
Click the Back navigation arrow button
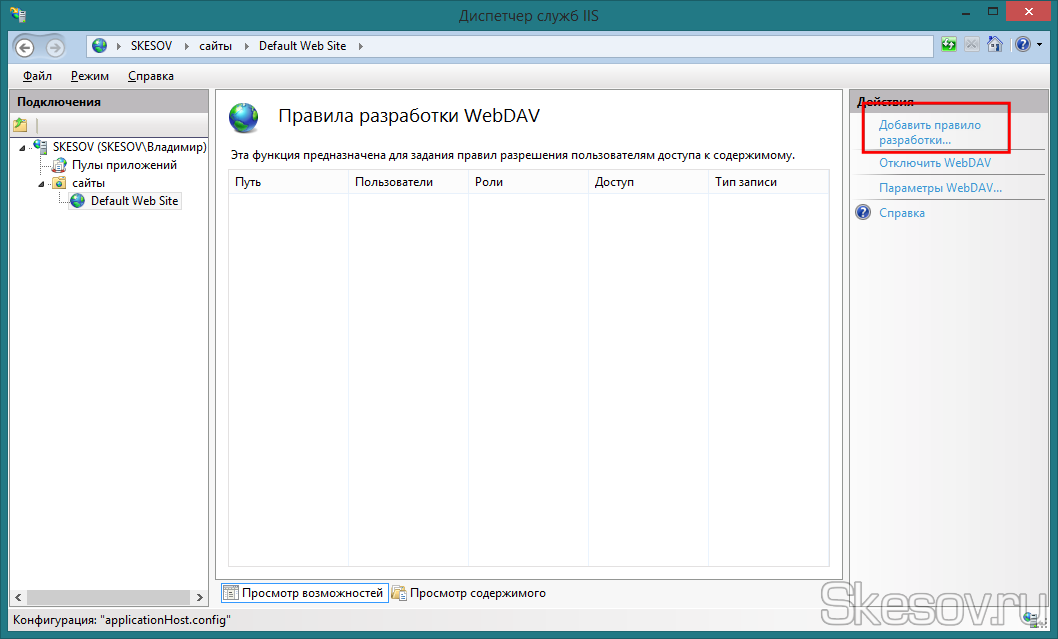(x=25, y=47)
